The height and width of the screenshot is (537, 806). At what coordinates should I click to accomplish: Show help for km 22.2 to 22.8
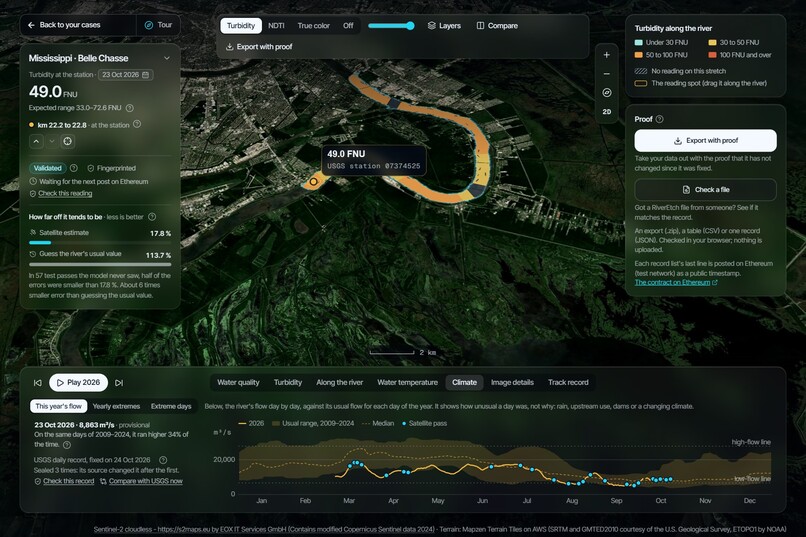coord(137,124)
